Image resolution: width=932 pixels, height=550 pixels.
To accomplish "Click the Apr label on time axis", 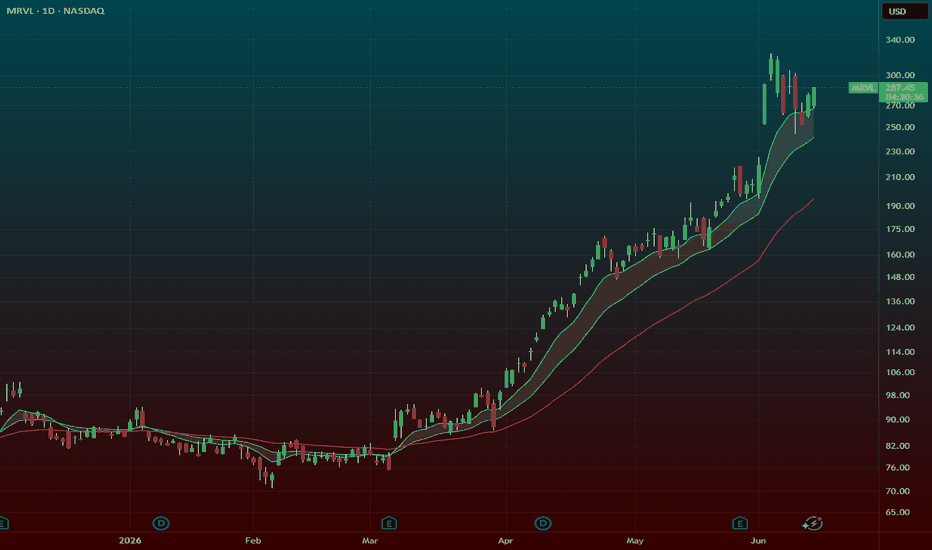I will tap(505, 540).
